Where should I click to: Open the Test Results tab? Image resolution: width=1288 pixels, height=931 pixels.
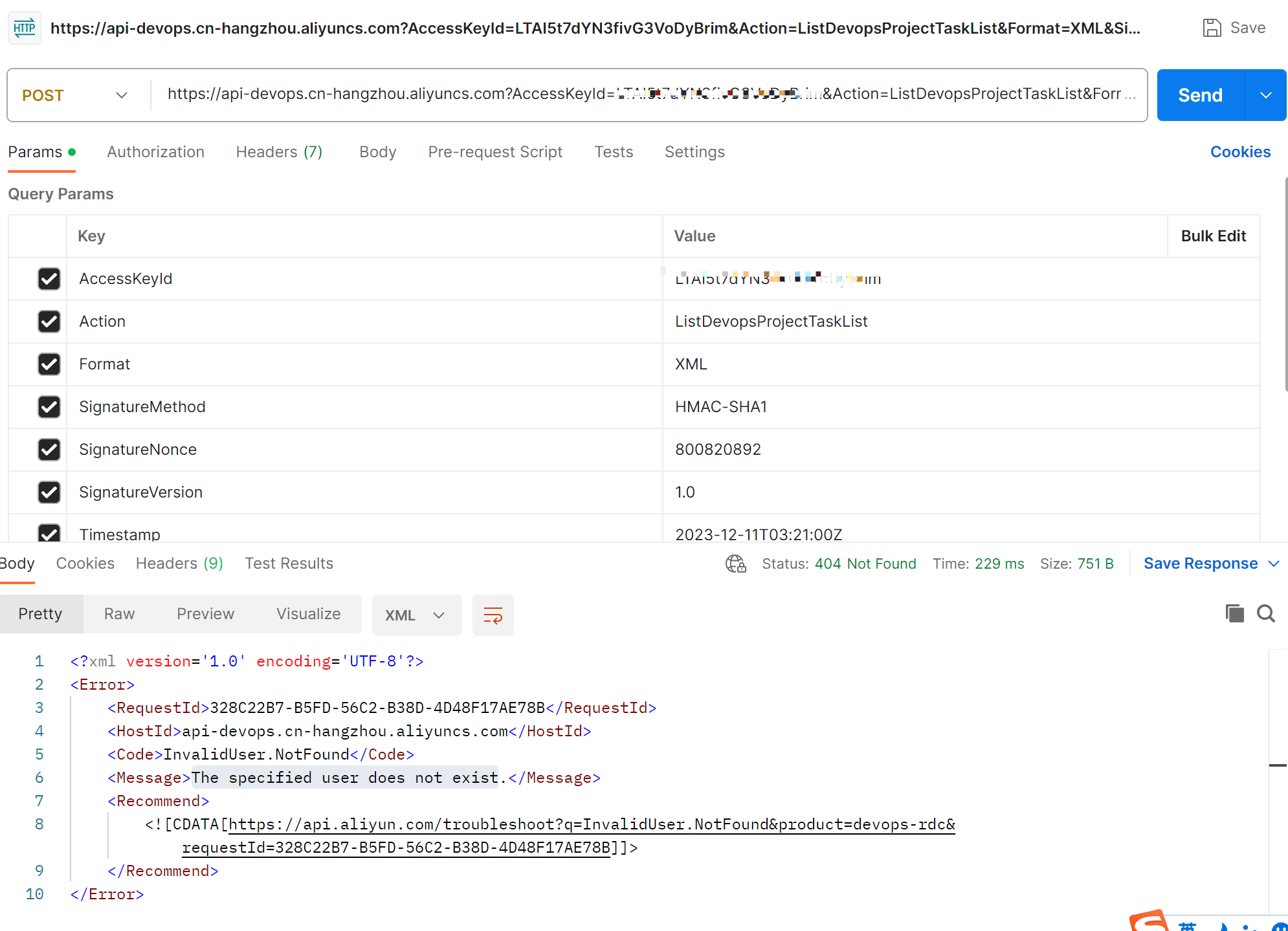click(x=289, y=564)
